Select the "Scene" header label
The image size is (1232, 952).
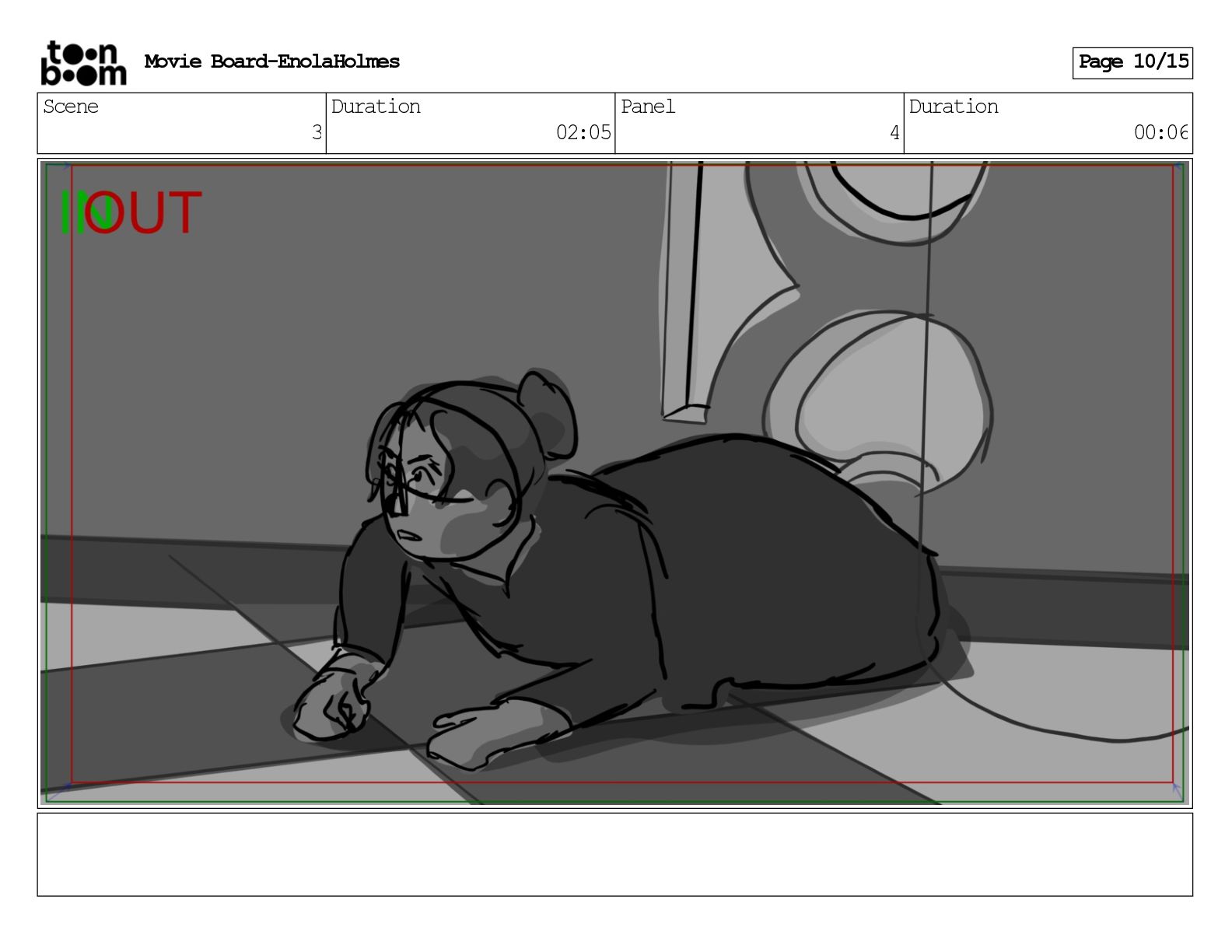pos(71,107)
